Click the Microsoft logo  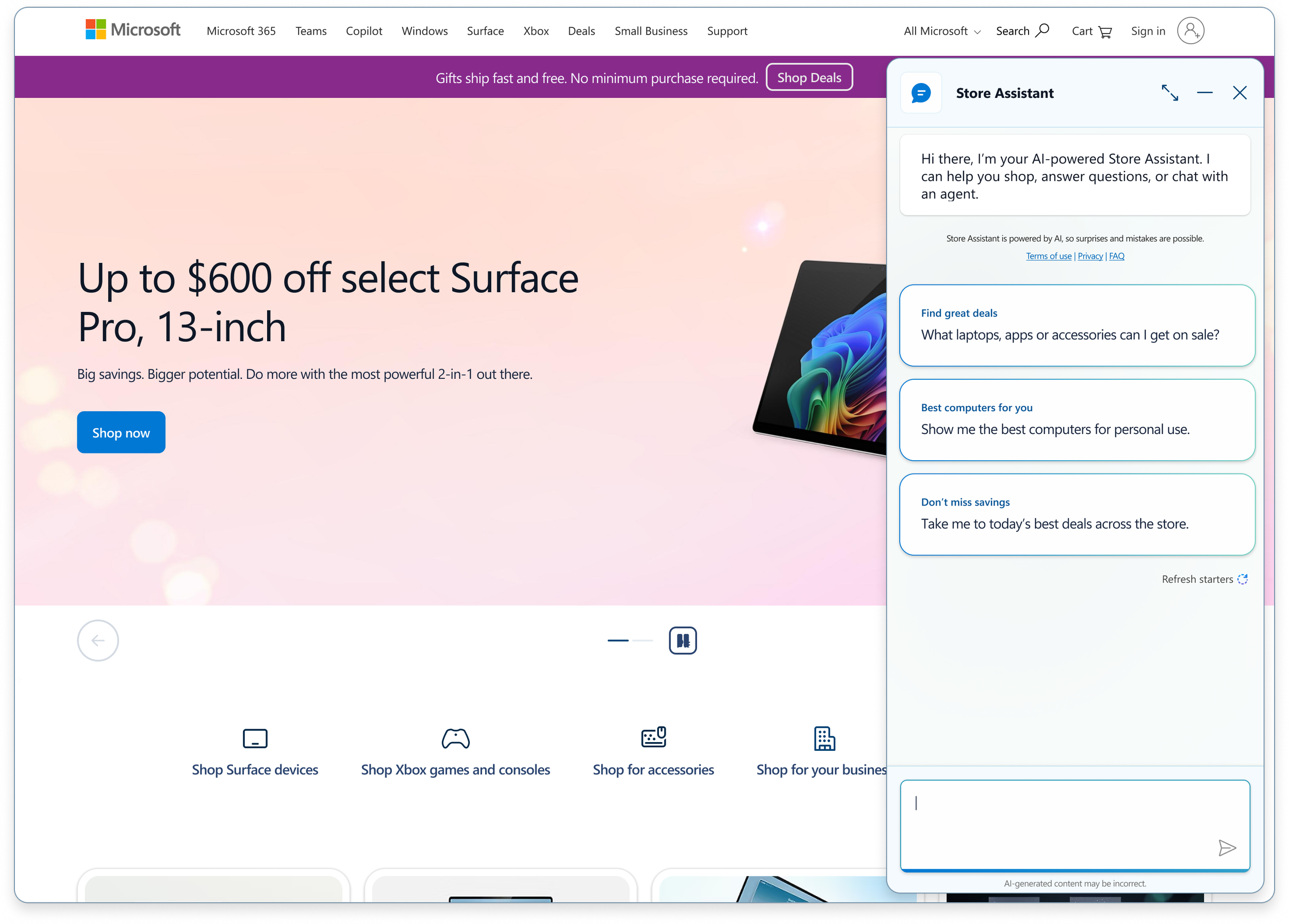point(133,30)
